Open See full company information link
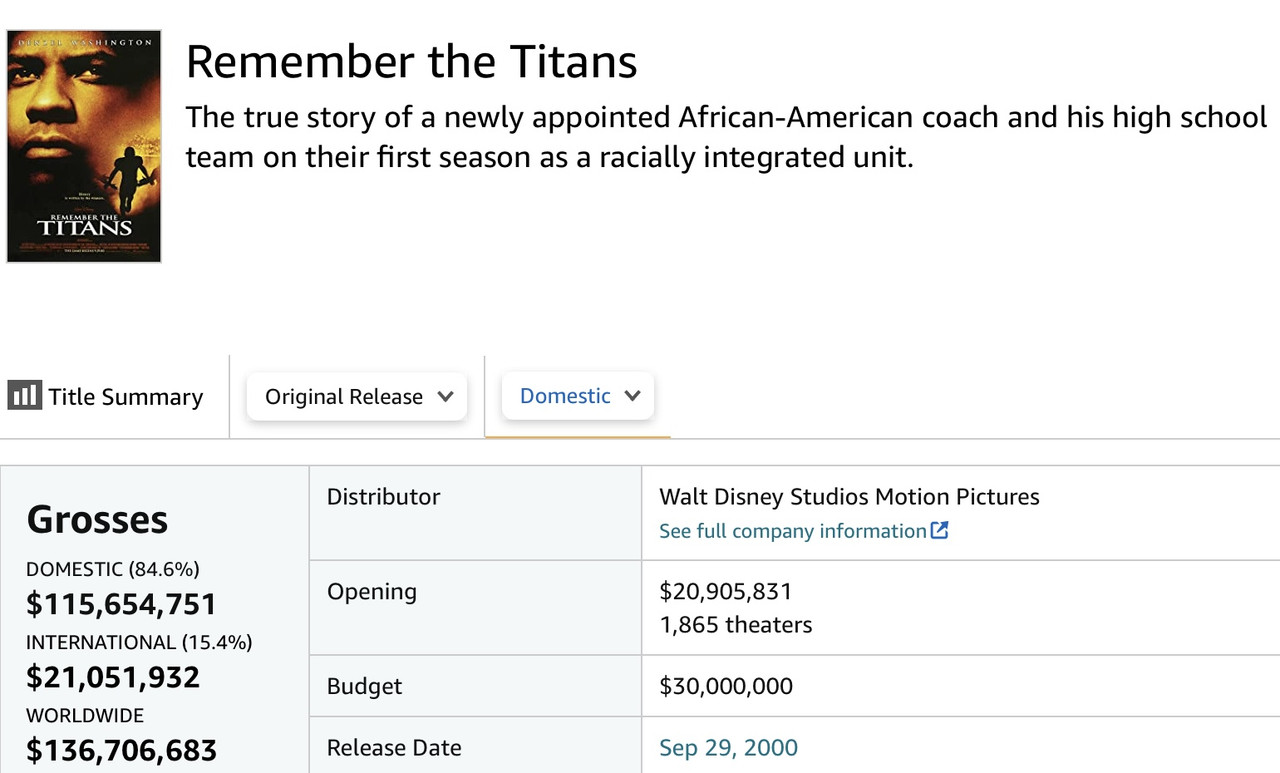The width and height of the screenshot is (1280, 773). [x=793, y=531]
